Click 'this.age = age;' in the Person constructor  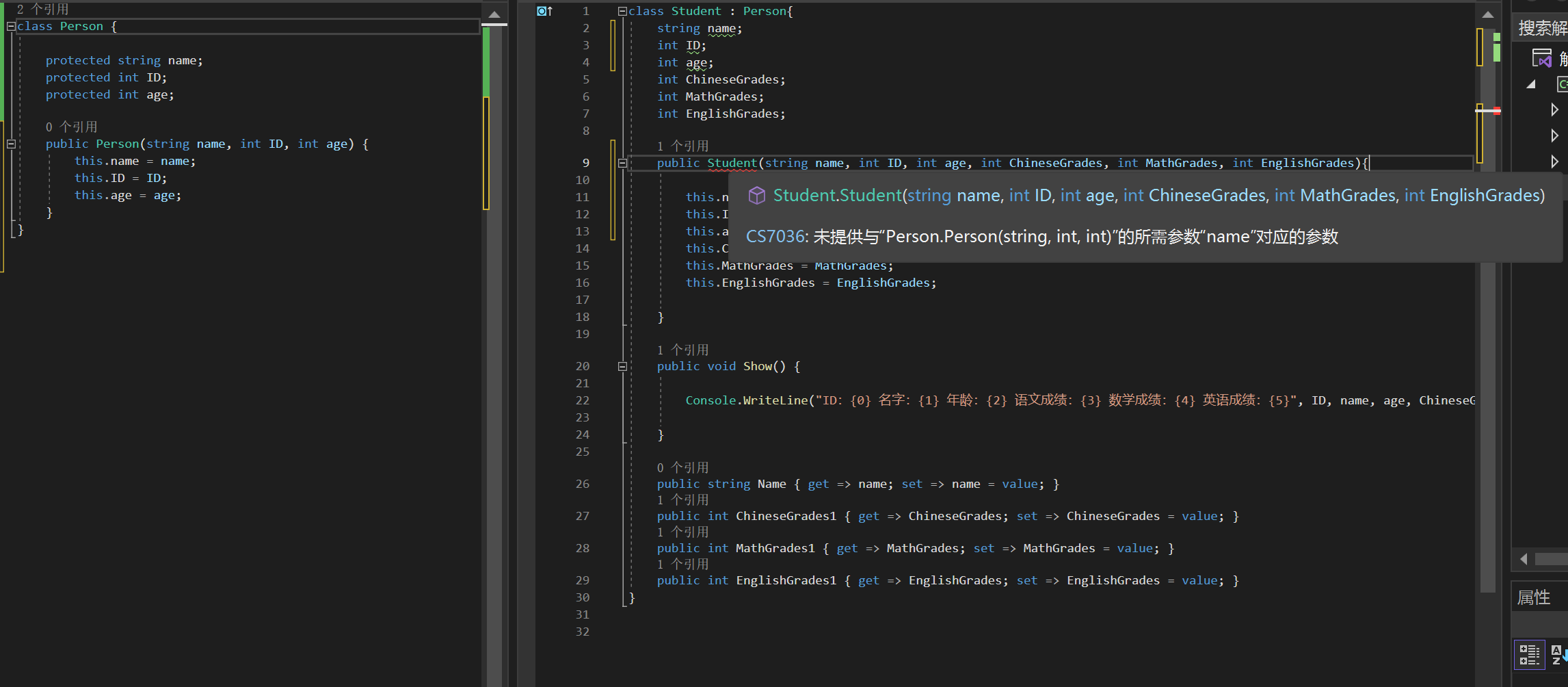tap(128, 196)
